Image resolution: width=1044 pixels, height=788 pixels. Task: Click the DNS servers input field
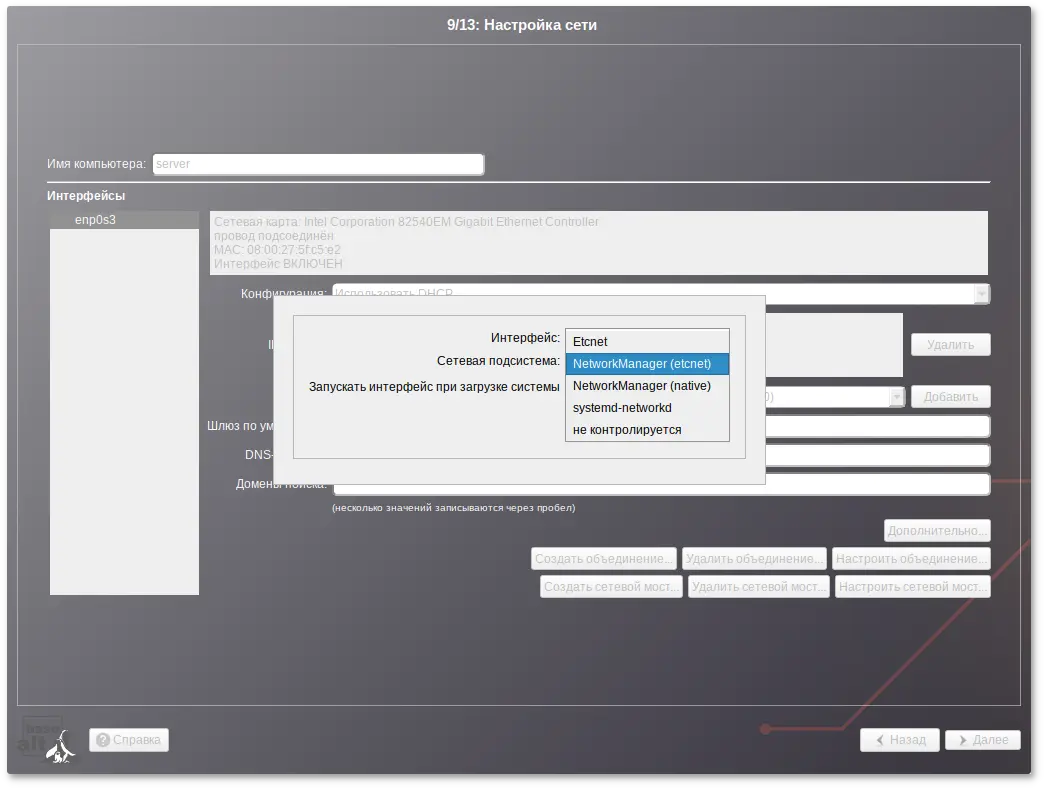[x=878, y=455]
